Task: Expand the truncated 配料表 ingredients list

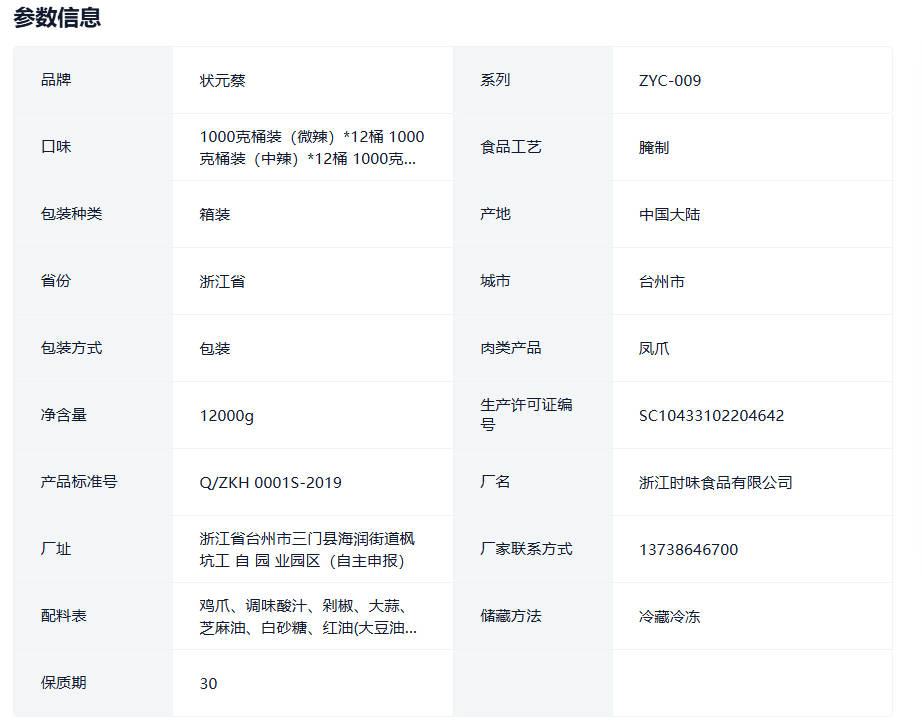Action: point(308,616)
